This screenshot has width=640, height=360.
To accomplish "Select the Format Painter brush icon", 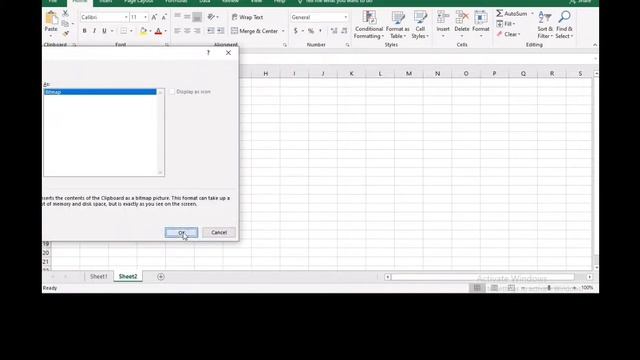I will (x=65, y=34).
